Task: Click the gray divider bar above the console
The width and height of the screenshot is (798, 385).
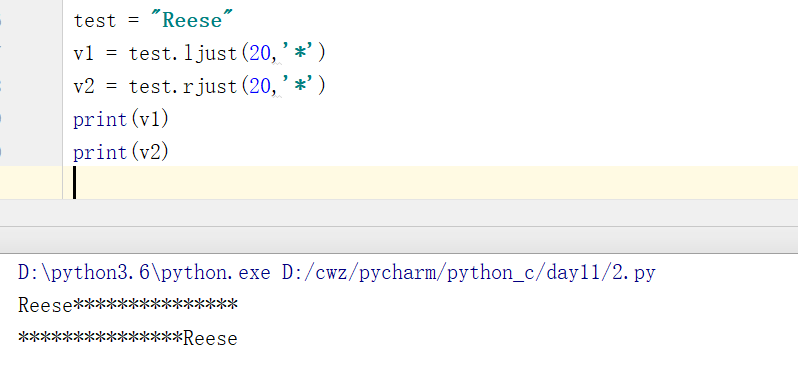Action: click(x=399, y=239)
